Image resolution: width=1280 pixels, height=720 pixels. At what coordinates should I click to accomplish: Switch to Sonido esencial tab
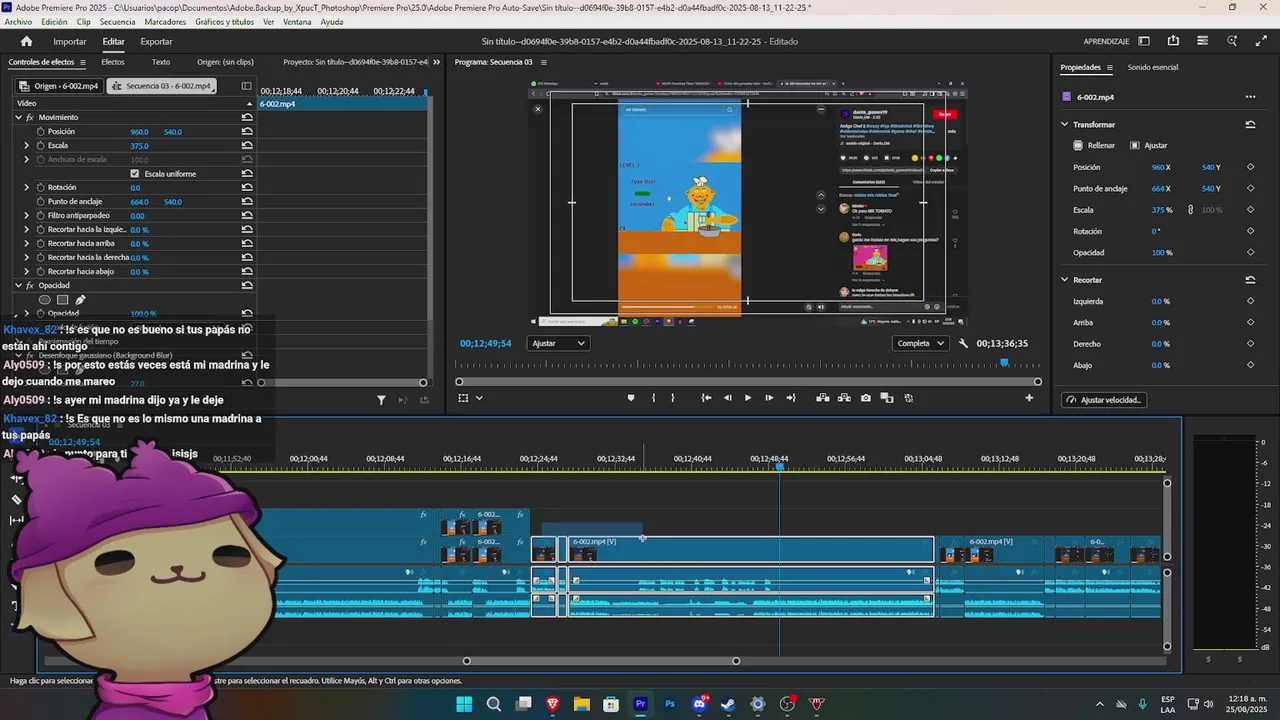point(1153,67)
